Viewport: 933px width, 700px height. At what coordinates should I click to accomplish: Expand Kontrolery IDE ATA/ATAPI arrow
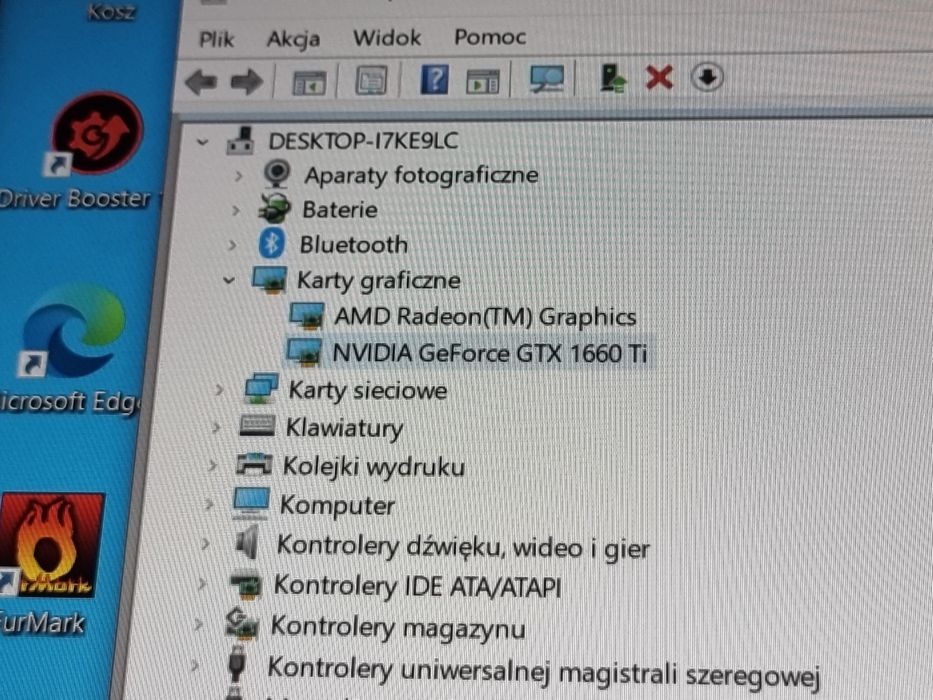(x=202, y=585)
